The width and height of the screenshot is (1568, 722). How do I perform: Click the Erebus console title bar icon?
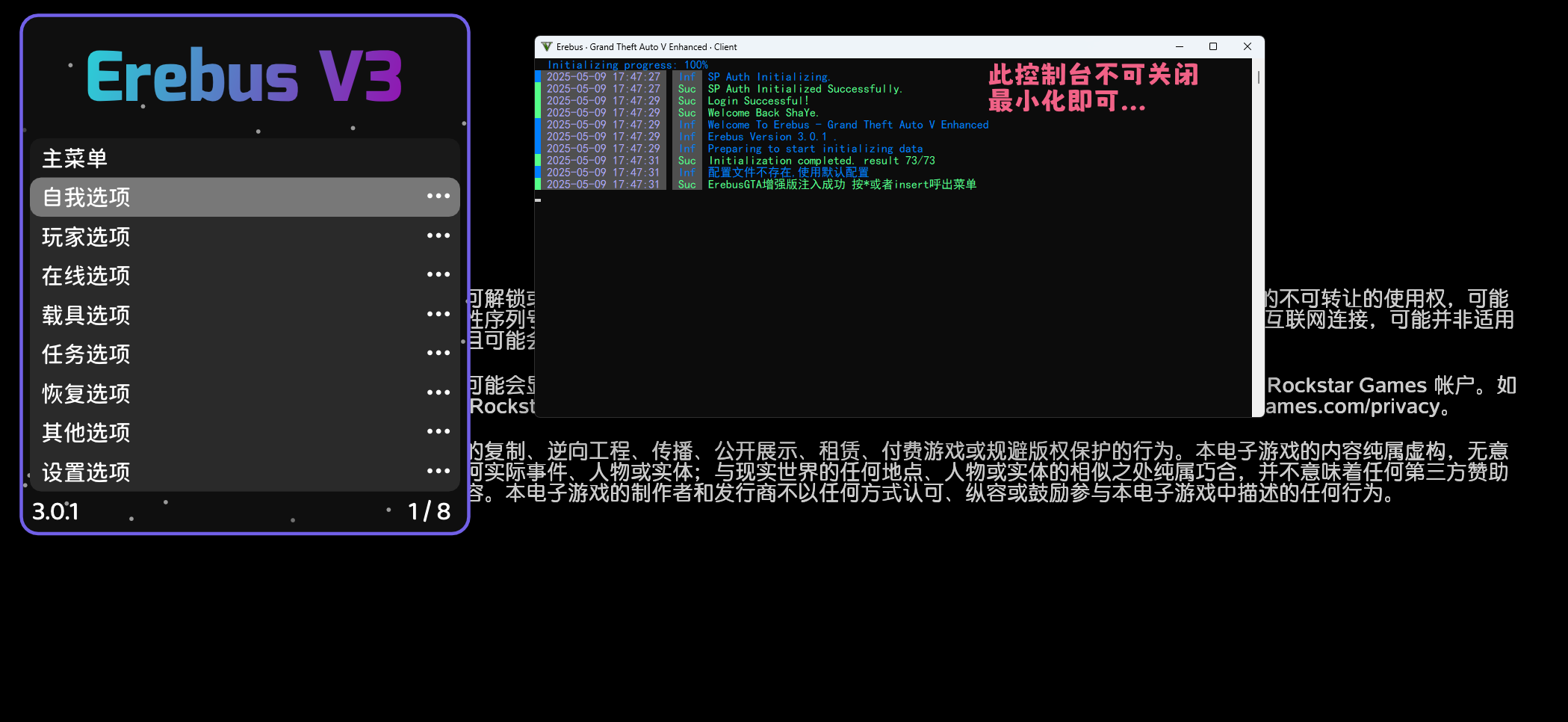click(x=546, y=46)
